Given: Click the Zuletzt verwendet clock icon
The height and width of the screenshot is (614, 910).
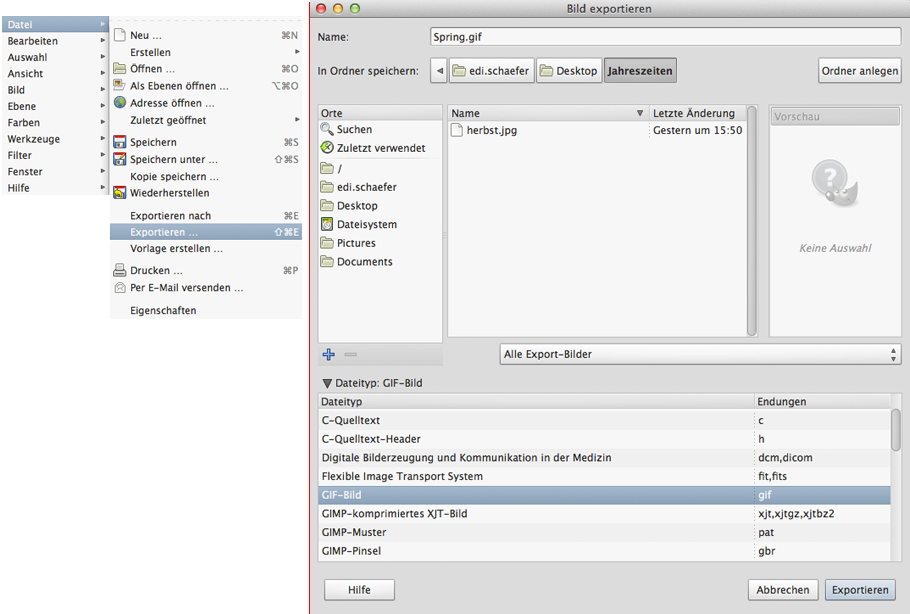Looking at the screenshot, I should tap(327, 148).
